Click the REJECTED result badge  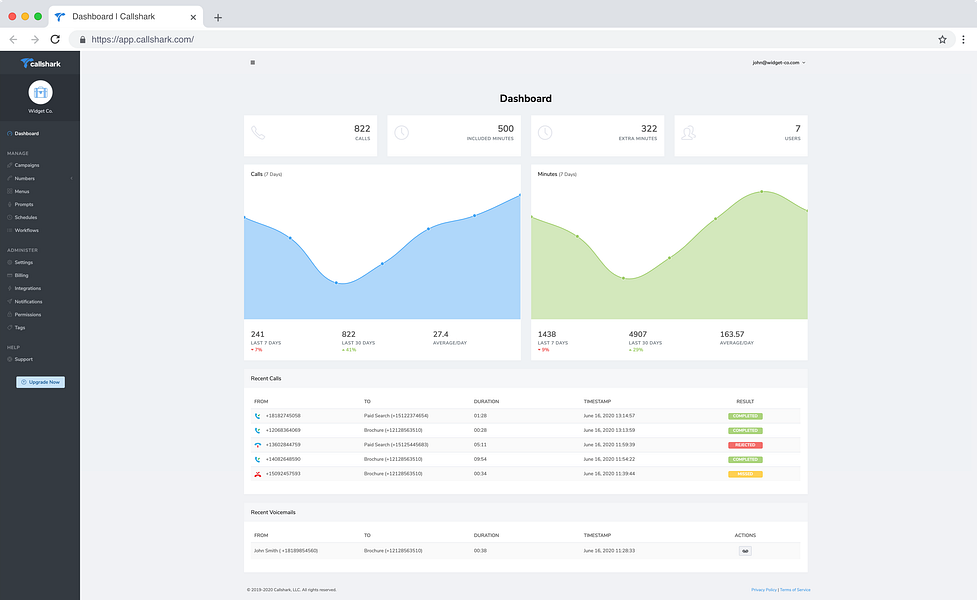click(745, 445)
